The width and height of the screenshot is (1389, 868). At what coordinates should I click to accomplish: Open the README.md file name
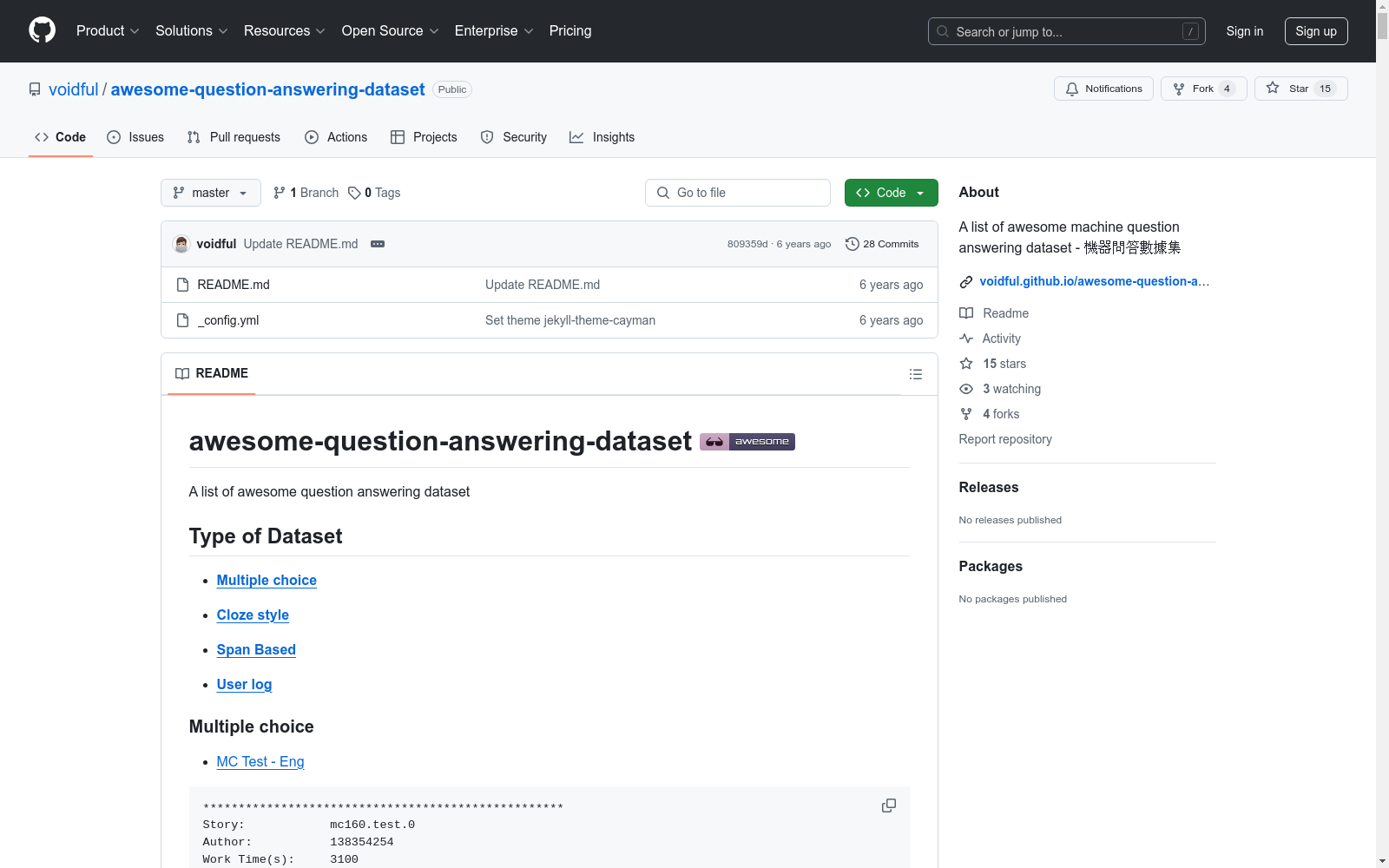pyautogui.click(x=234, y=285)
